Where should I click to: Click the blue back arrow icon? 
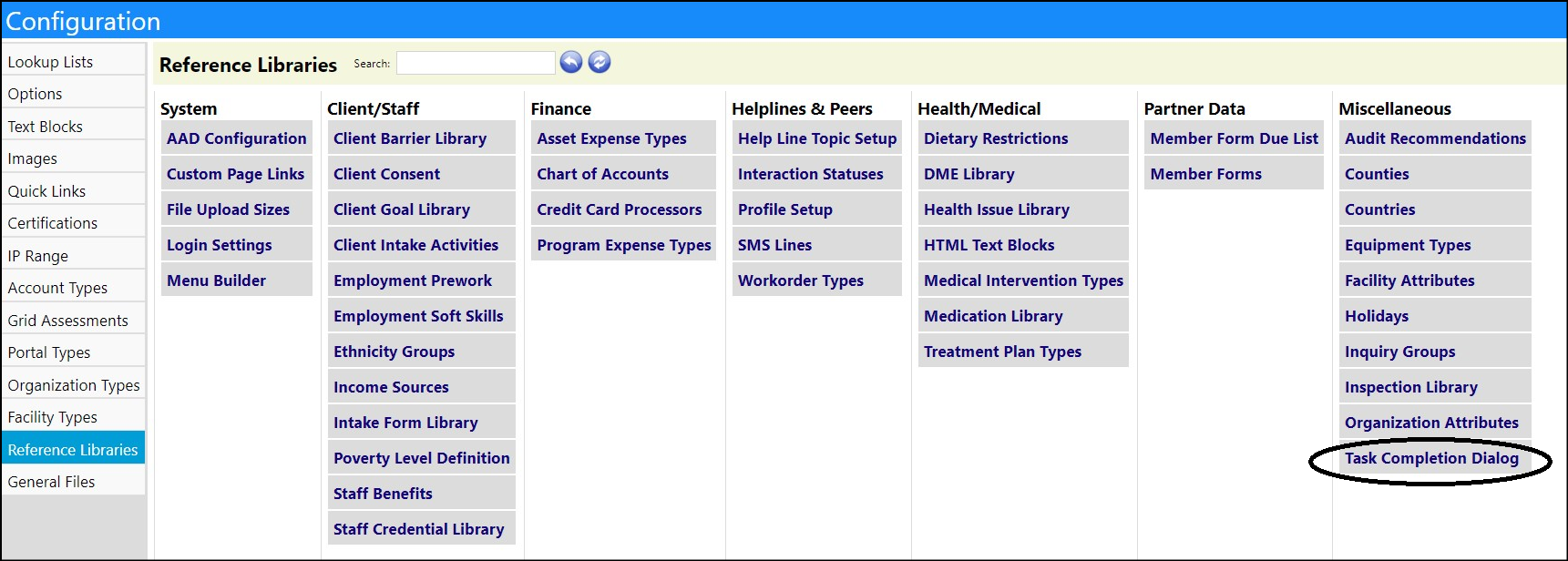[x=571, y=62]
